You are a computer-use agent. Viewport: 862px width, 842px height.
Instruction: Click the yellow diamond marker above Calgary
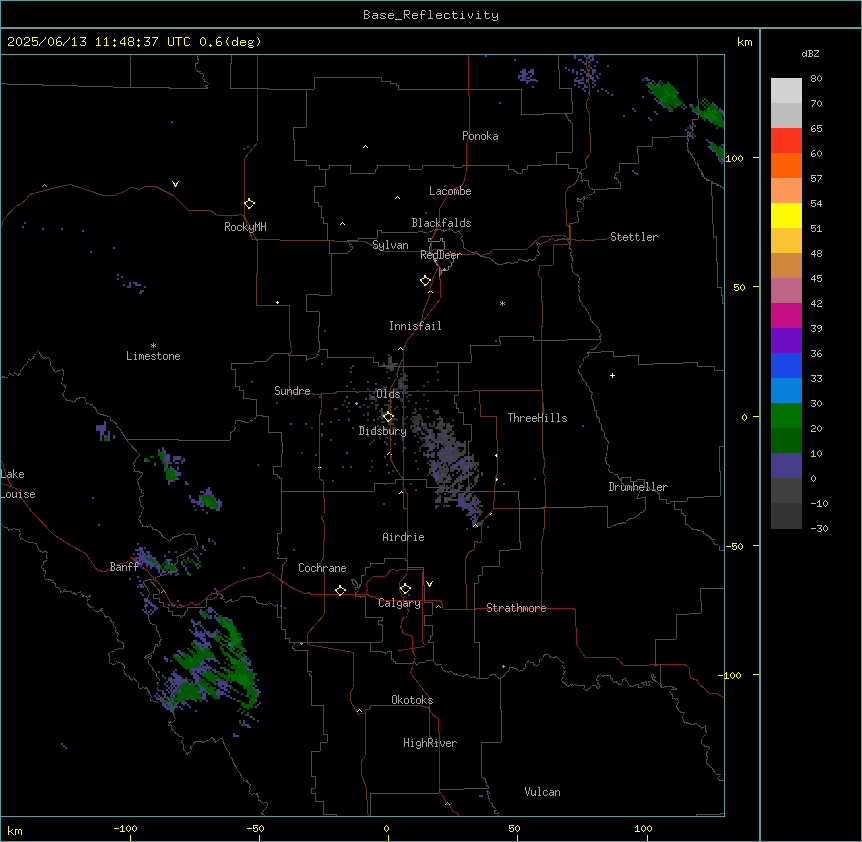[x=405, y=589]
